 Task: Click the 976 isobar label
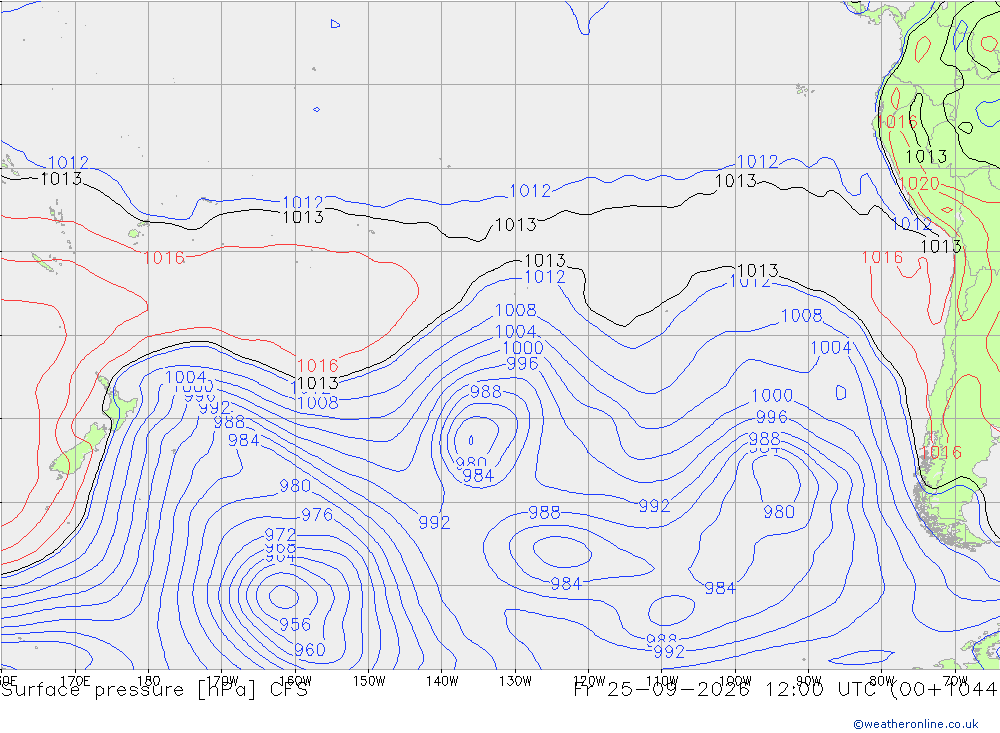[x=317, y=514]
